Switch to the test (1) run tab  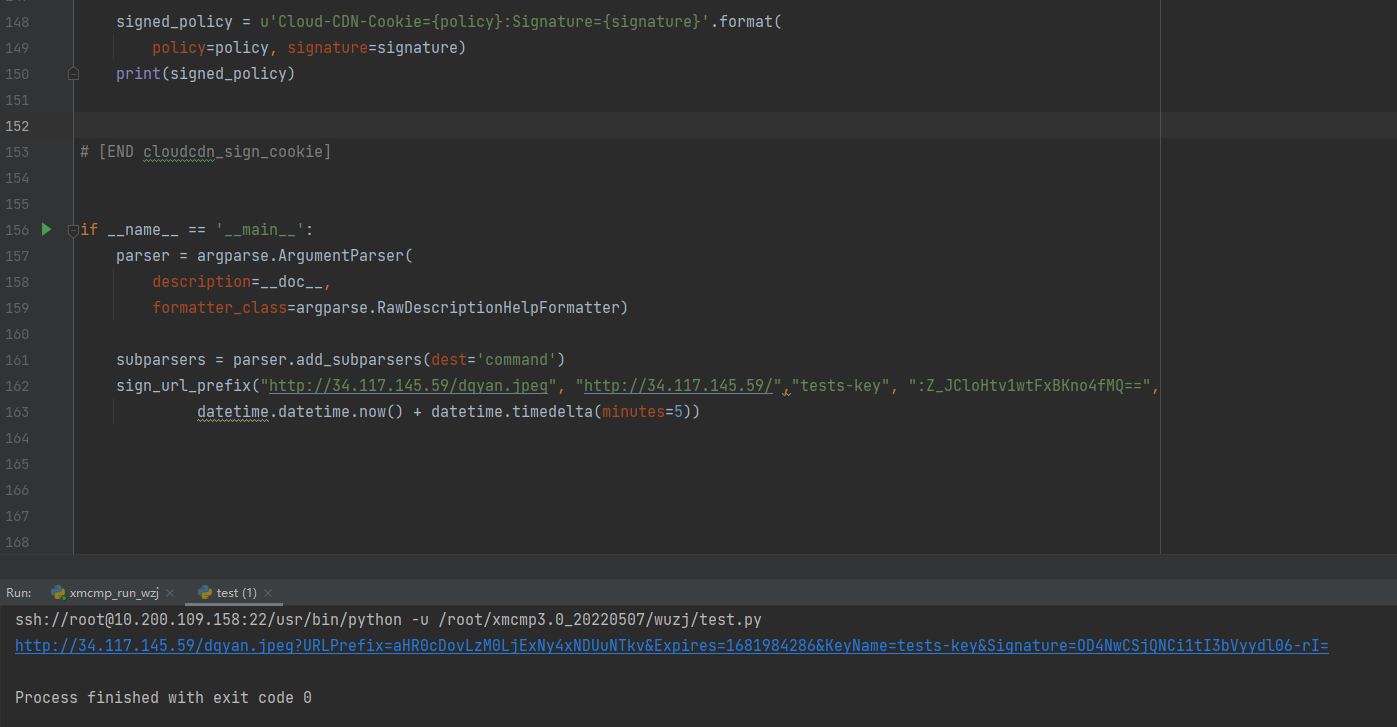(236, 593)
